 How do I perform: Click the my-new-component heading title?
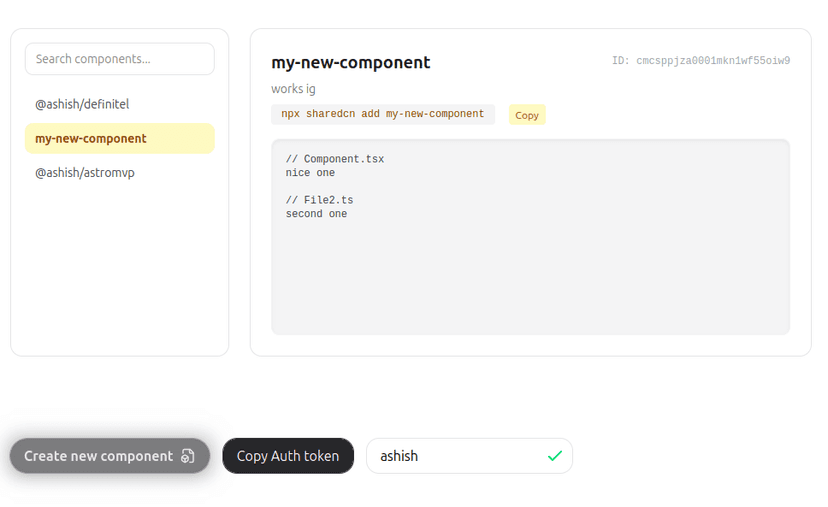(x=351, y=62)
